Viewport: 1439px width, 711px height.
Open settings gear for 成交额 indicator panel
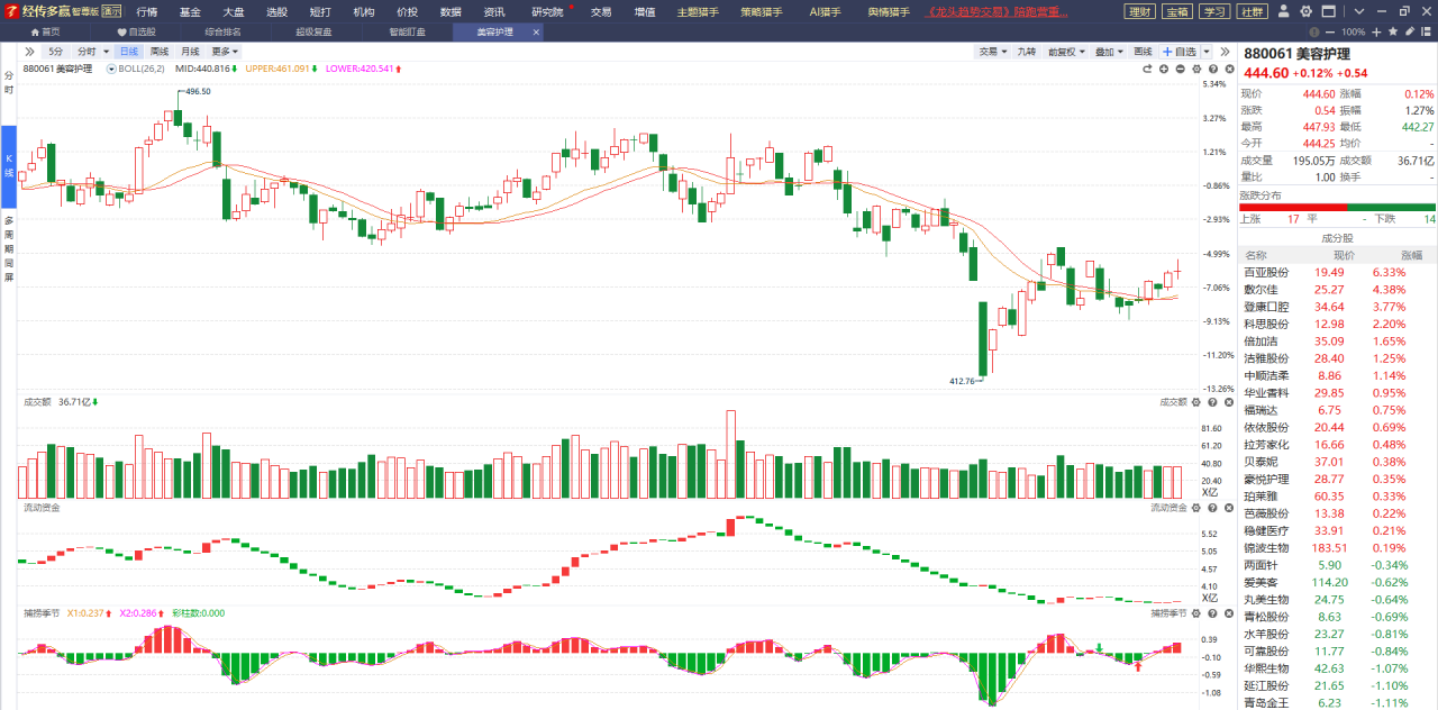click(1198, 402)
